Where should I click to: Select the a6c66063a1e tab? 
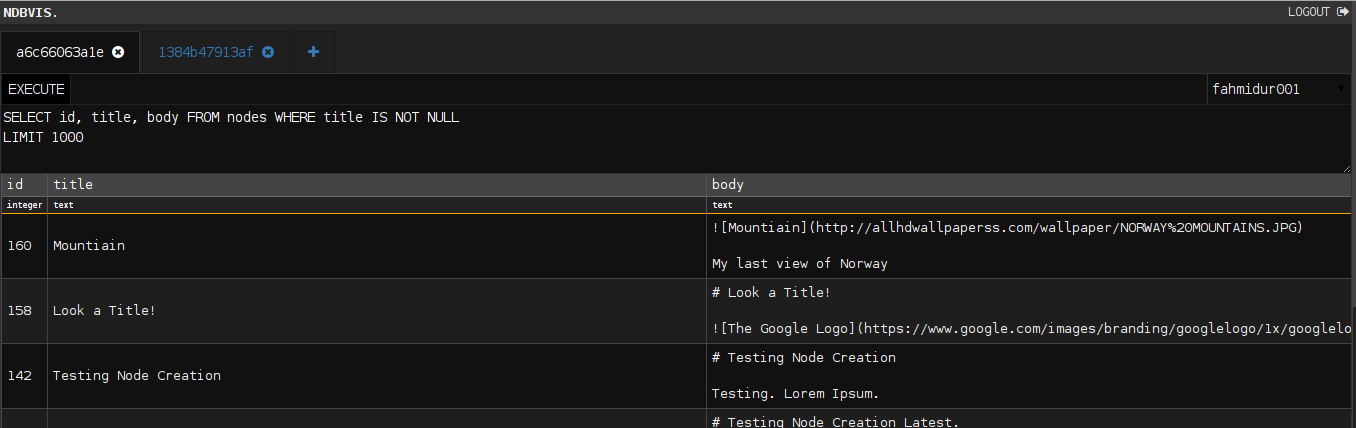pyautogui.click(x=60, y=52)
